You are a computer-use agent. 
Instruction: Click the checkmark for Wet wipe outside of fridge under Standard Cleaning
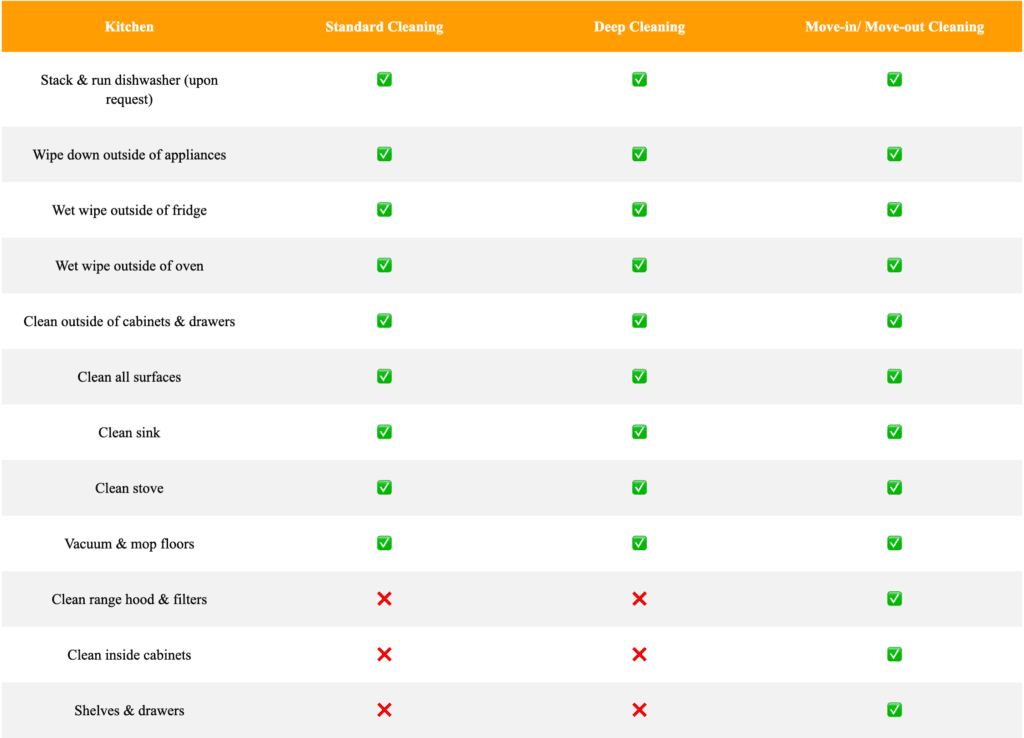(384, 210)
